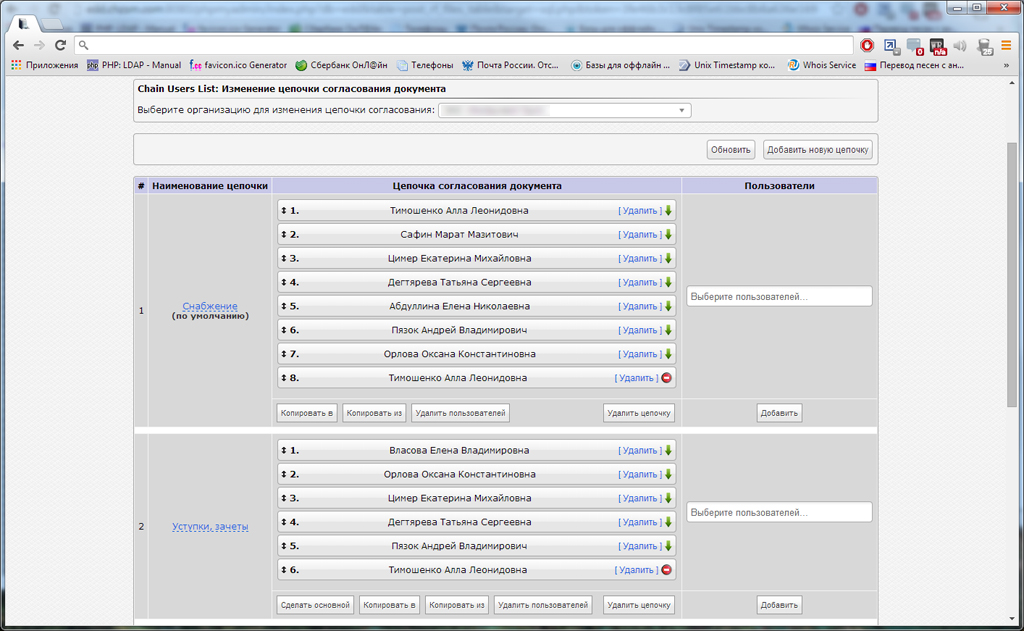Click red stop icon in Уступки, зачеты chain
1024x631 pixels.
[x=667, y=570]
